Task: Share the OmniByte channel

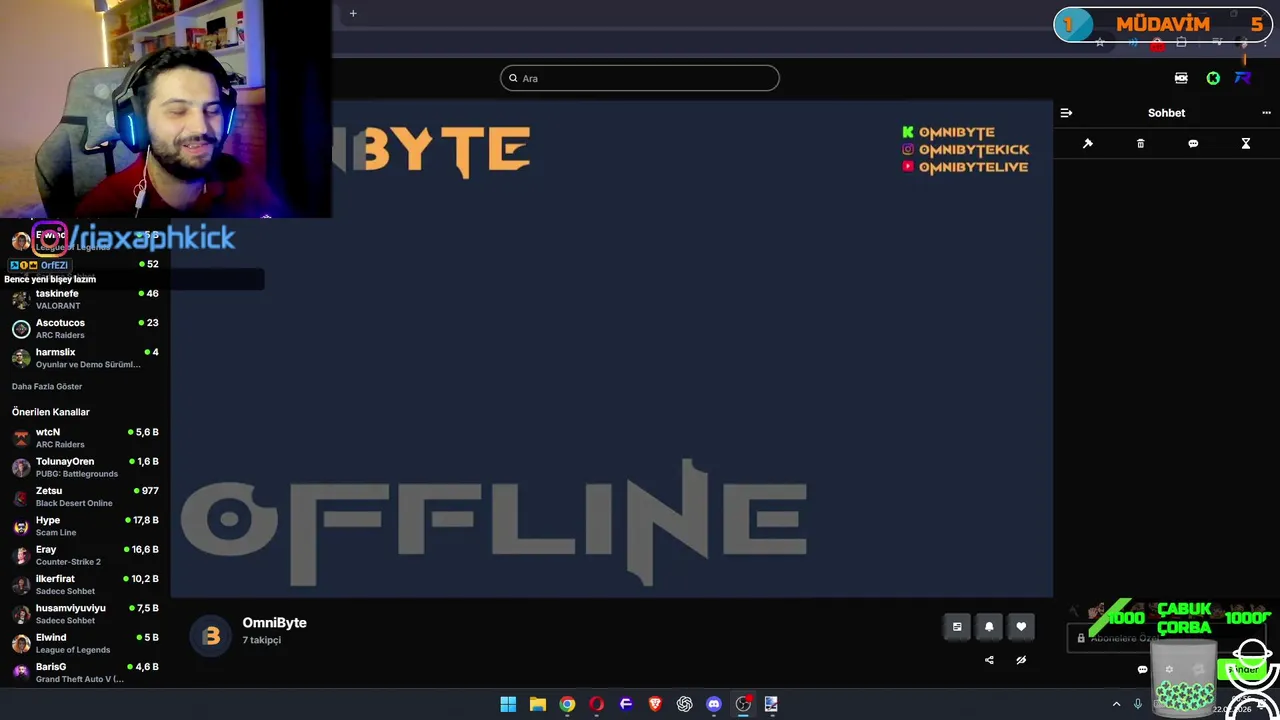Action: [989, 660]
